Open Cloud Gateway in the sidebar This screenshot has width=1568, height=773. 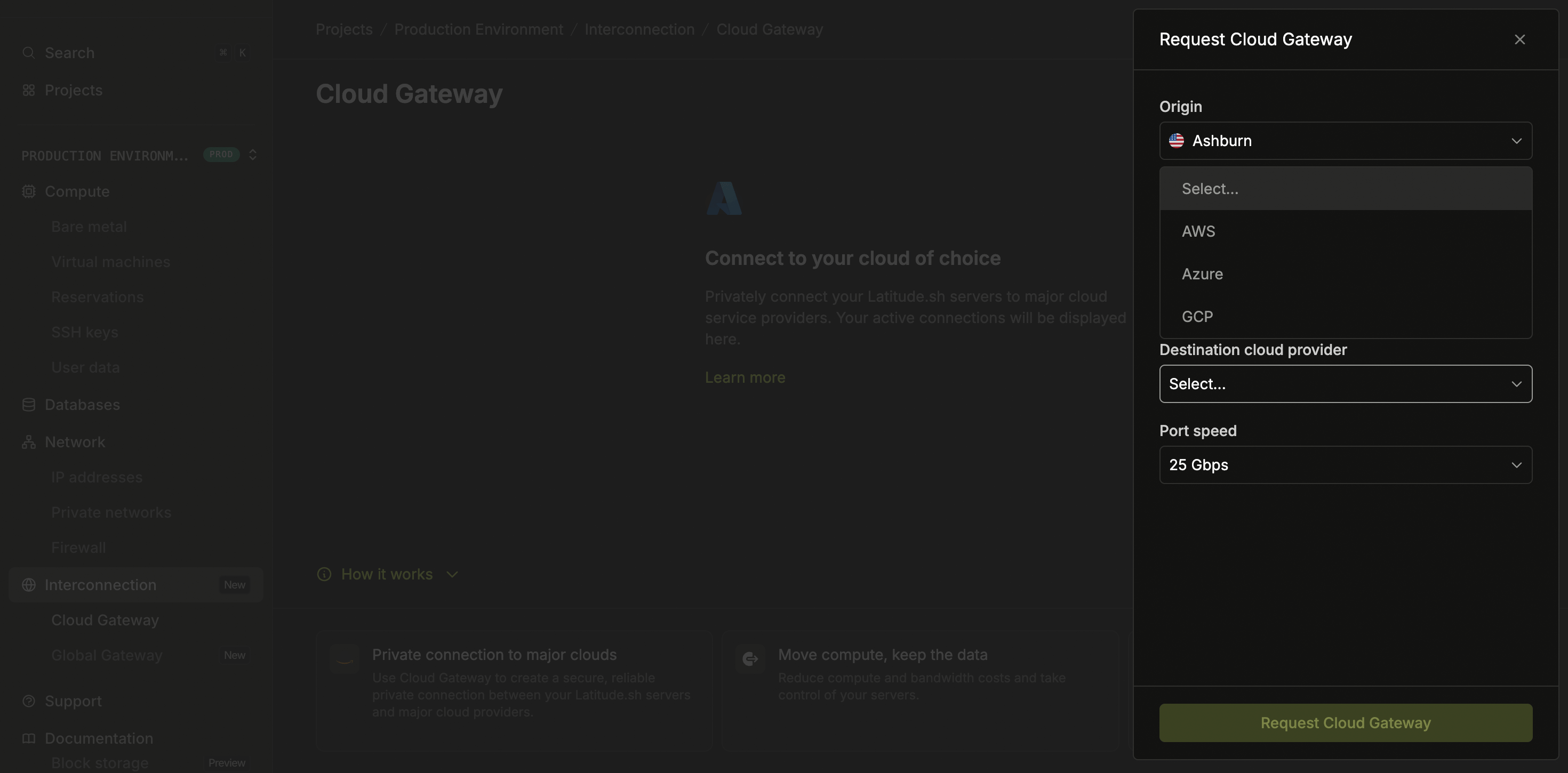(x=105, y=620)
